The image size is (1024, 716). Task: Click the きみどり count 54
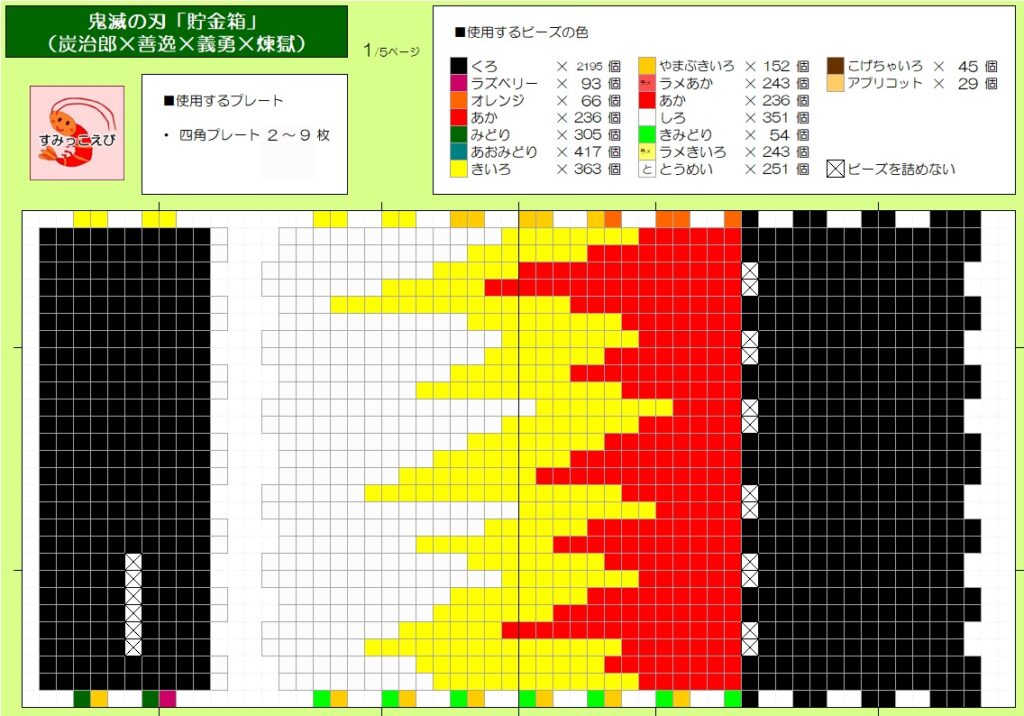(x=780, y=135)
